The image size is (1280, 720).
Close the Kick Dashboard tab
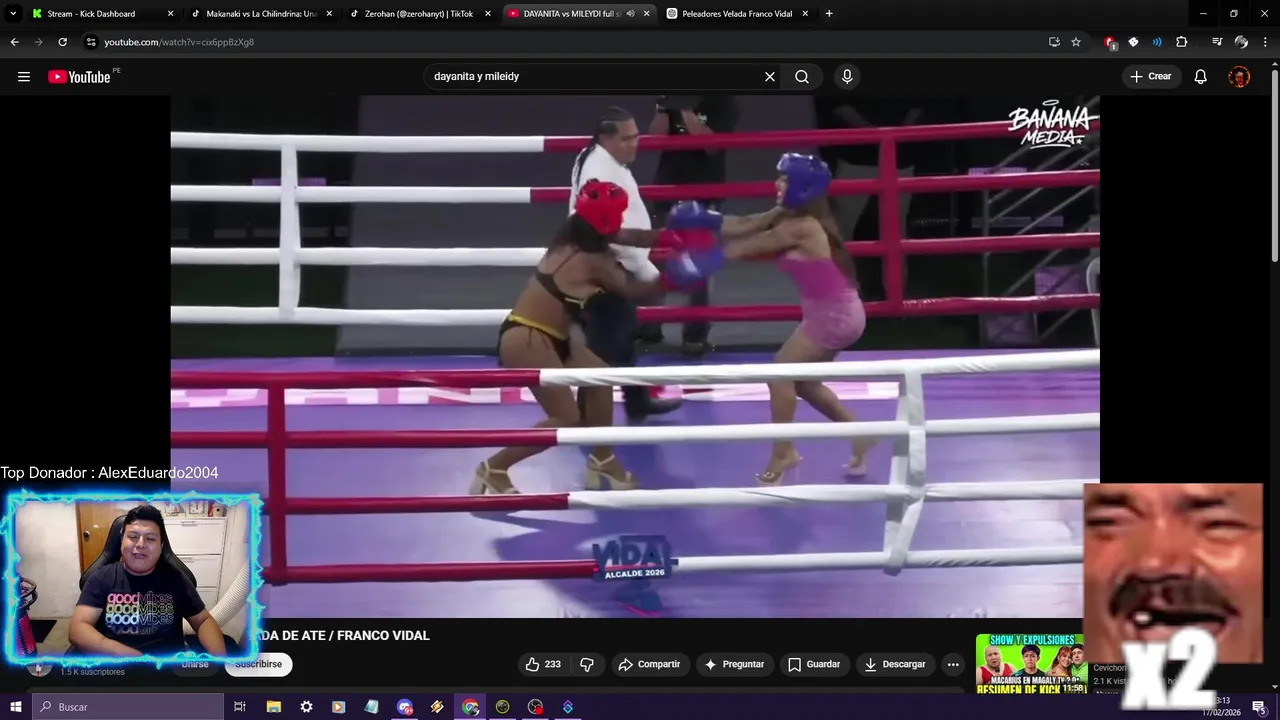click(170, 14)
